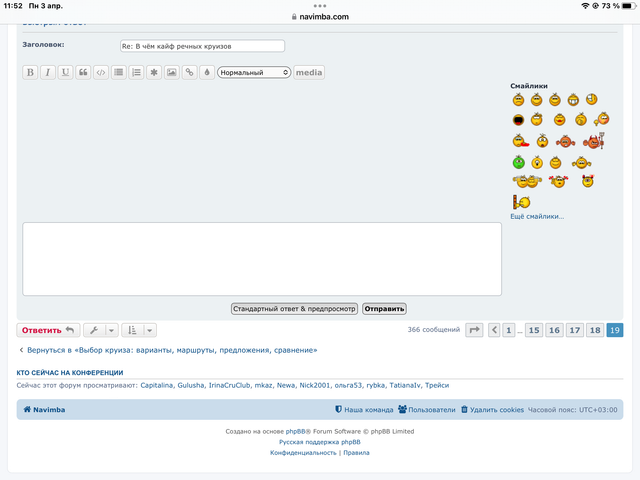Image resolution: width=640 pixels, height=480 pixels.
Task: Open Пользователи members link
Action: click(x=427, y=409)
